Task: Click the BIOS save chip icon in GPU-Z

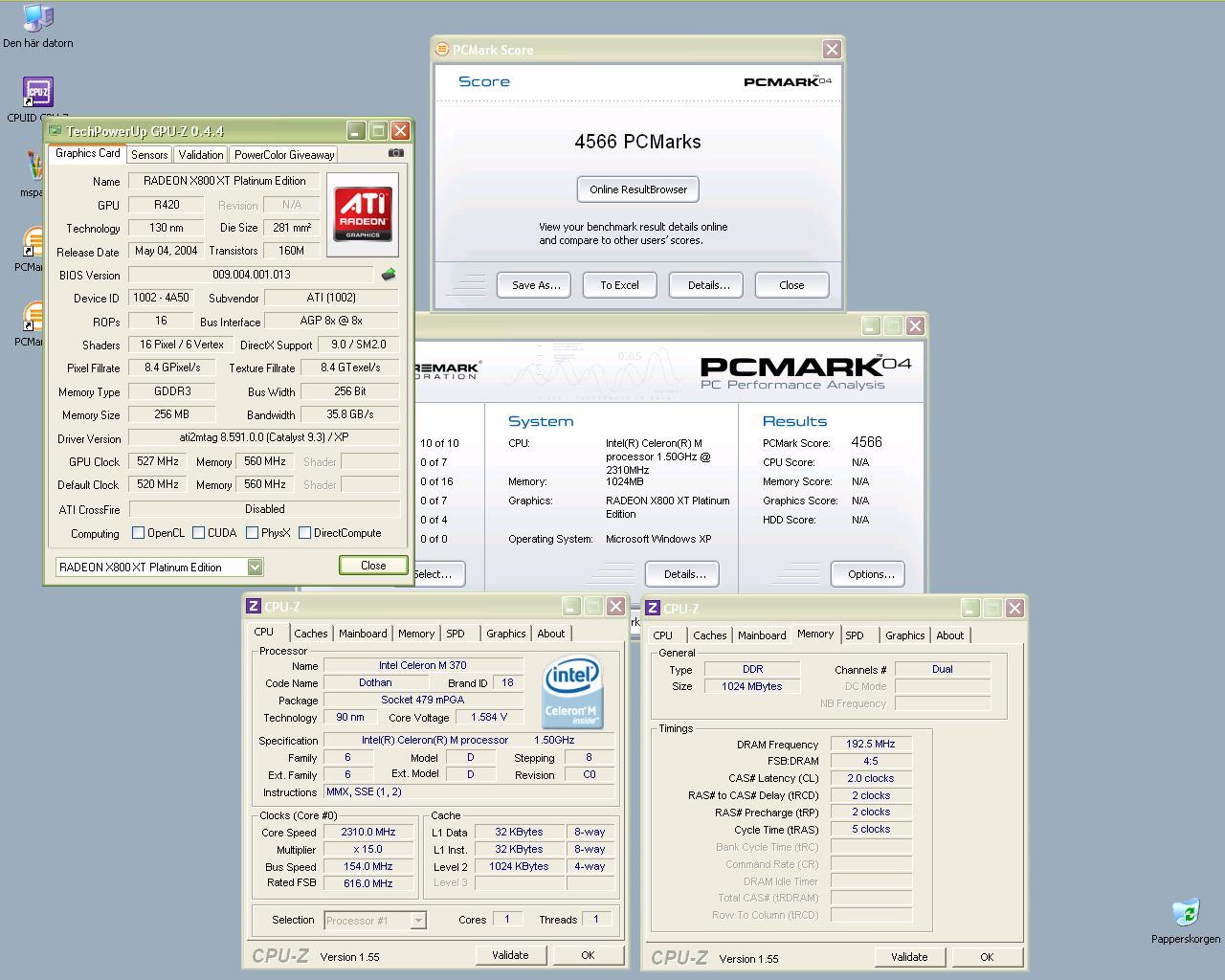Action: pyautogui.click(x=389, y=275)
